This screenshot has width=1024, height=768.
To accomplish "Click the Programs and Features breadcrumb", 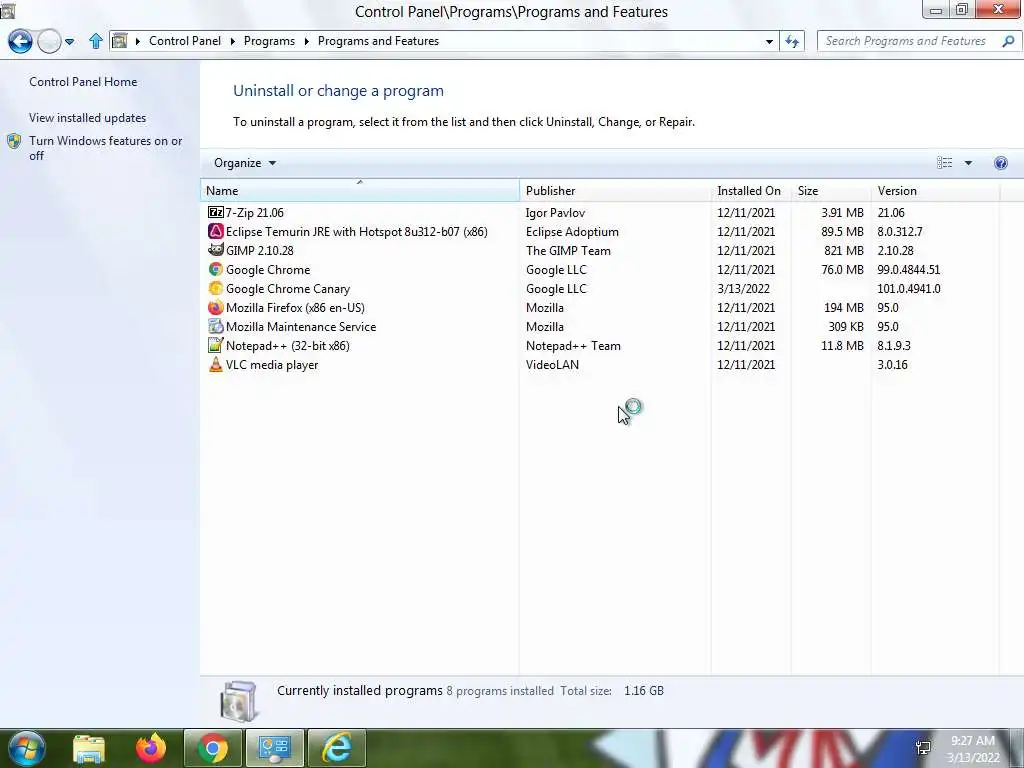I will pos(378,40).
